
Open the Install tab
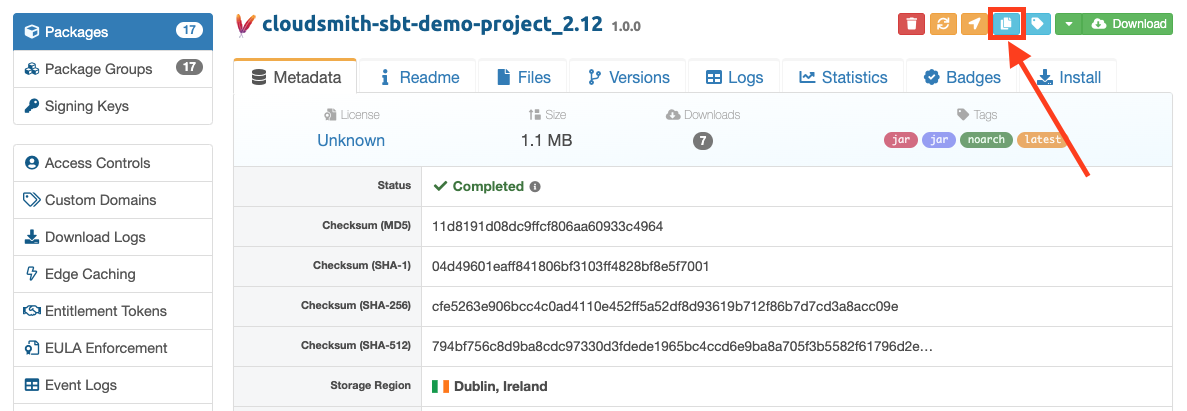(x=1068, y=76)
